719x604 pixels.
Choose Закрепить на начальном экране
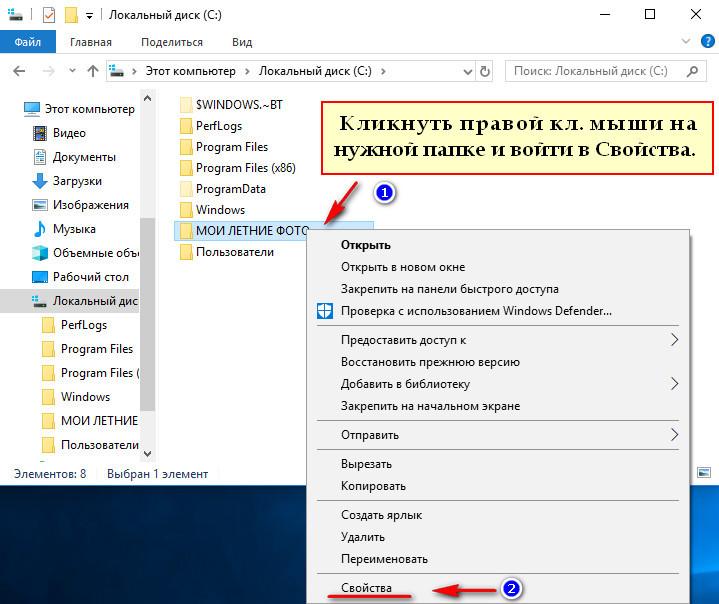(498, 406)
